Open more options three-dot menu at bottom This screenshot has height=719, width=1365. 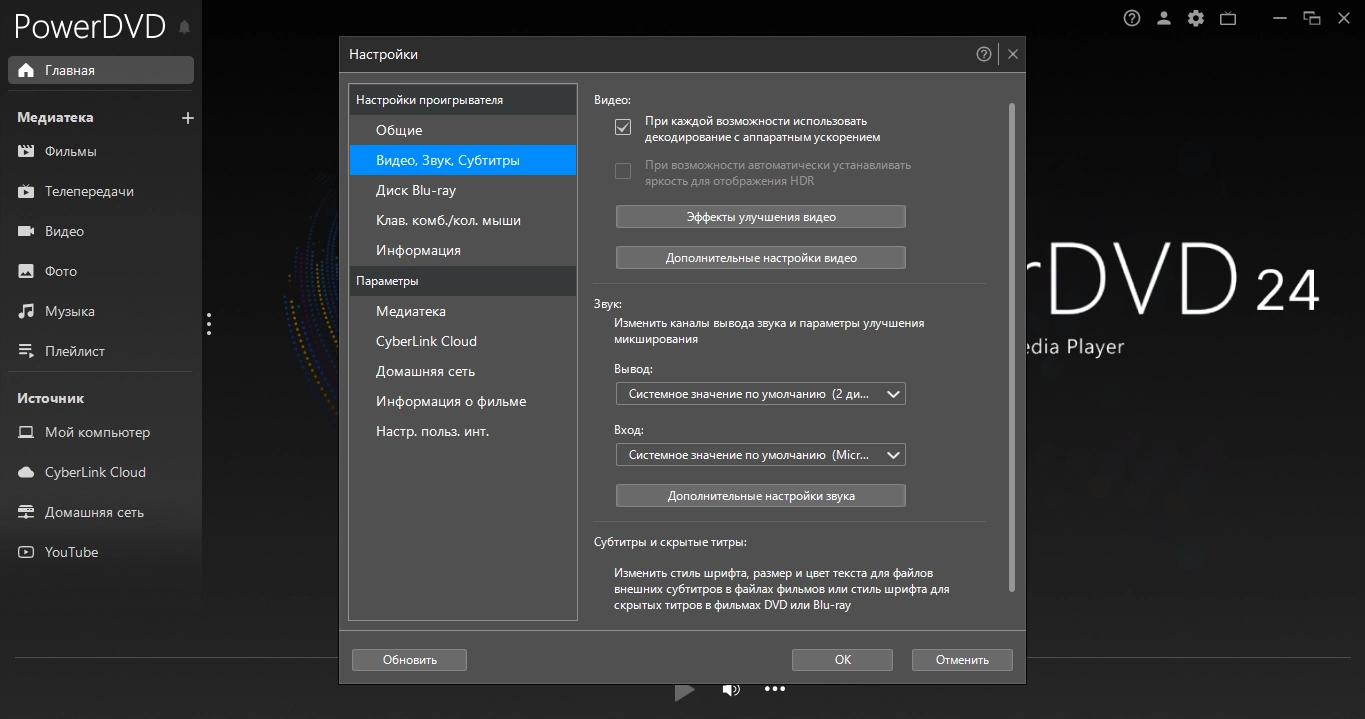click(x=775, y=689)
